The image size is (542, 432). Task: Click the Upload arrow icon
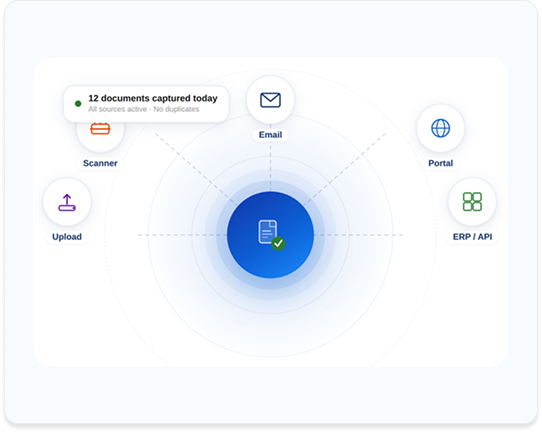67,203
